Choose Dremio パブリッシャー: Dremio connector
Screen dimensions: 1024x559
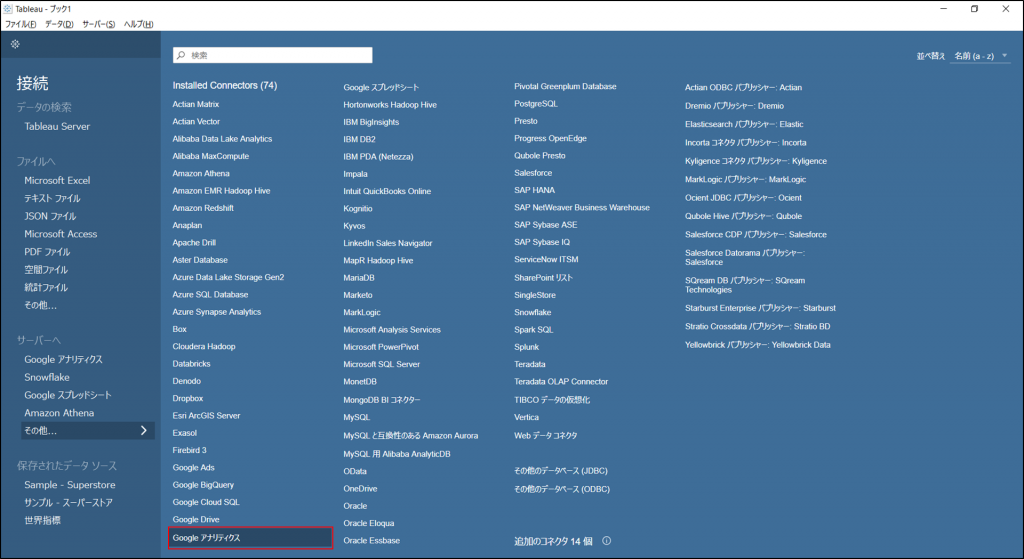(734, 106)
